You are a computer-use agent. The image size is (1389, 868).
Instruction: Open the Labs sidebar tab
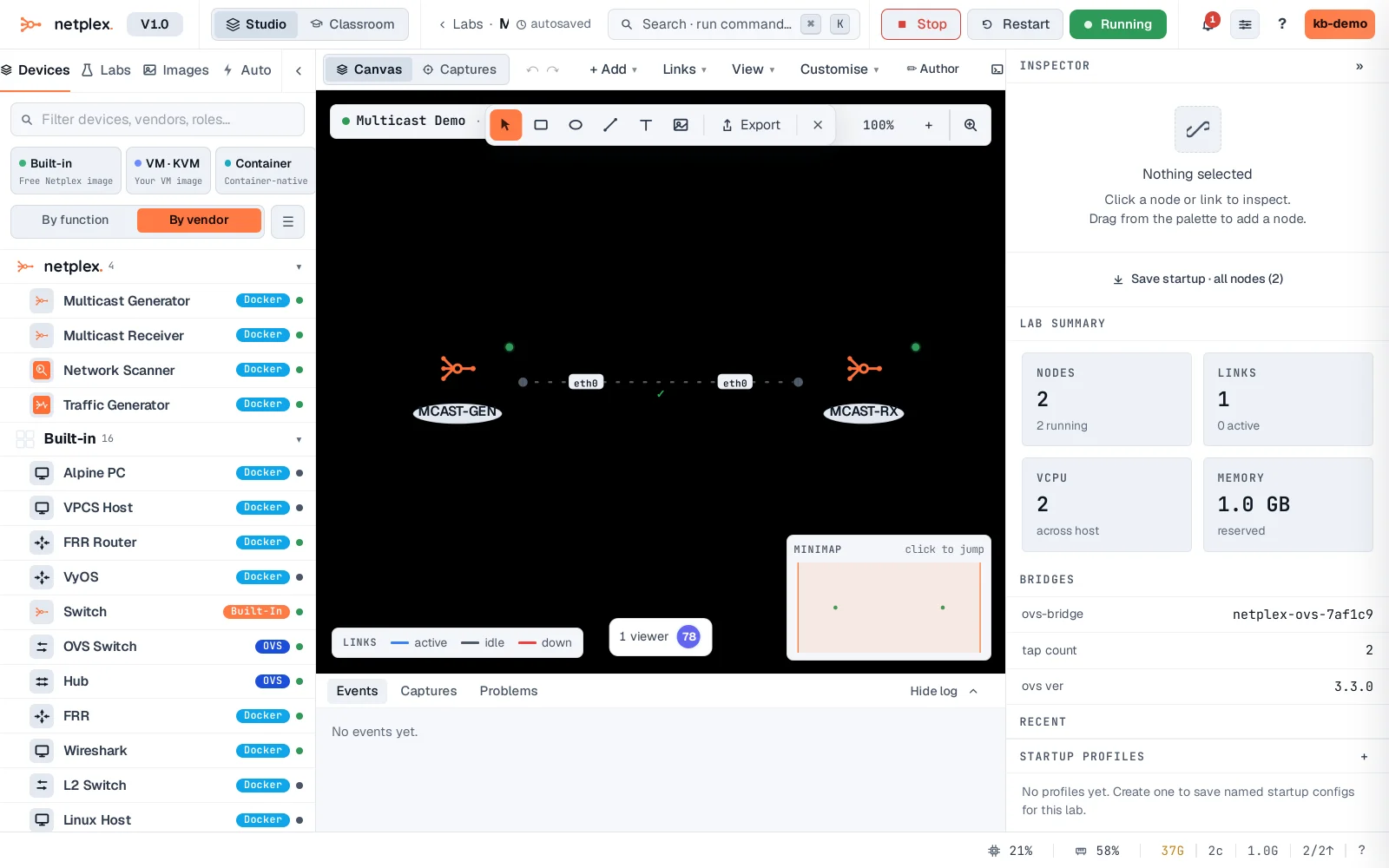point(106,70)
